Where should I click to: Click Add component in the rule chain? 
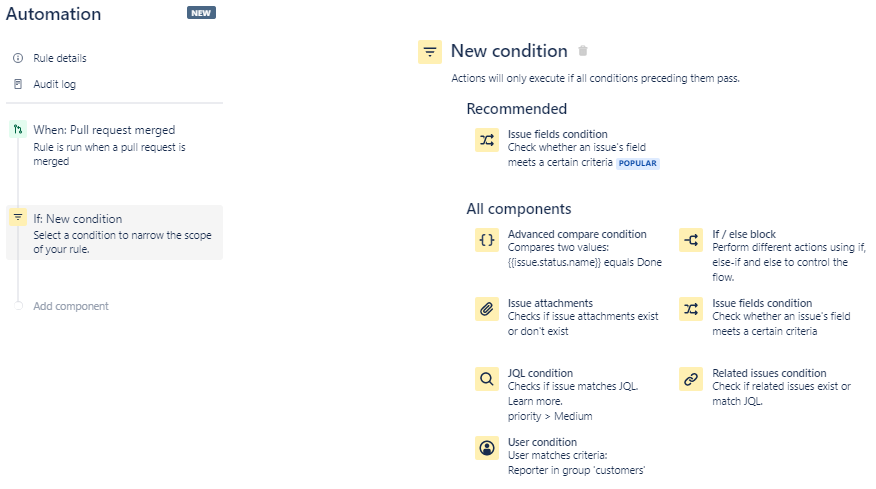click(x=71, y=306)
